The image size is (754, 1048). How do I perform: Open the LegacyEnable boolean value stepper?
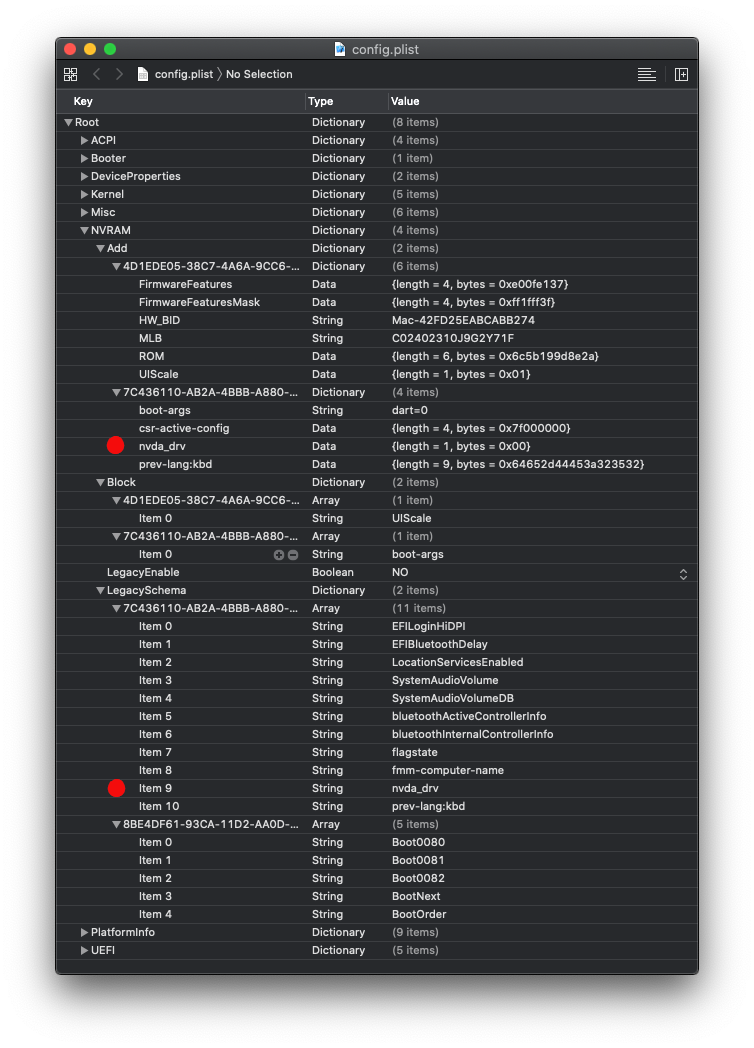click(683, 573)
